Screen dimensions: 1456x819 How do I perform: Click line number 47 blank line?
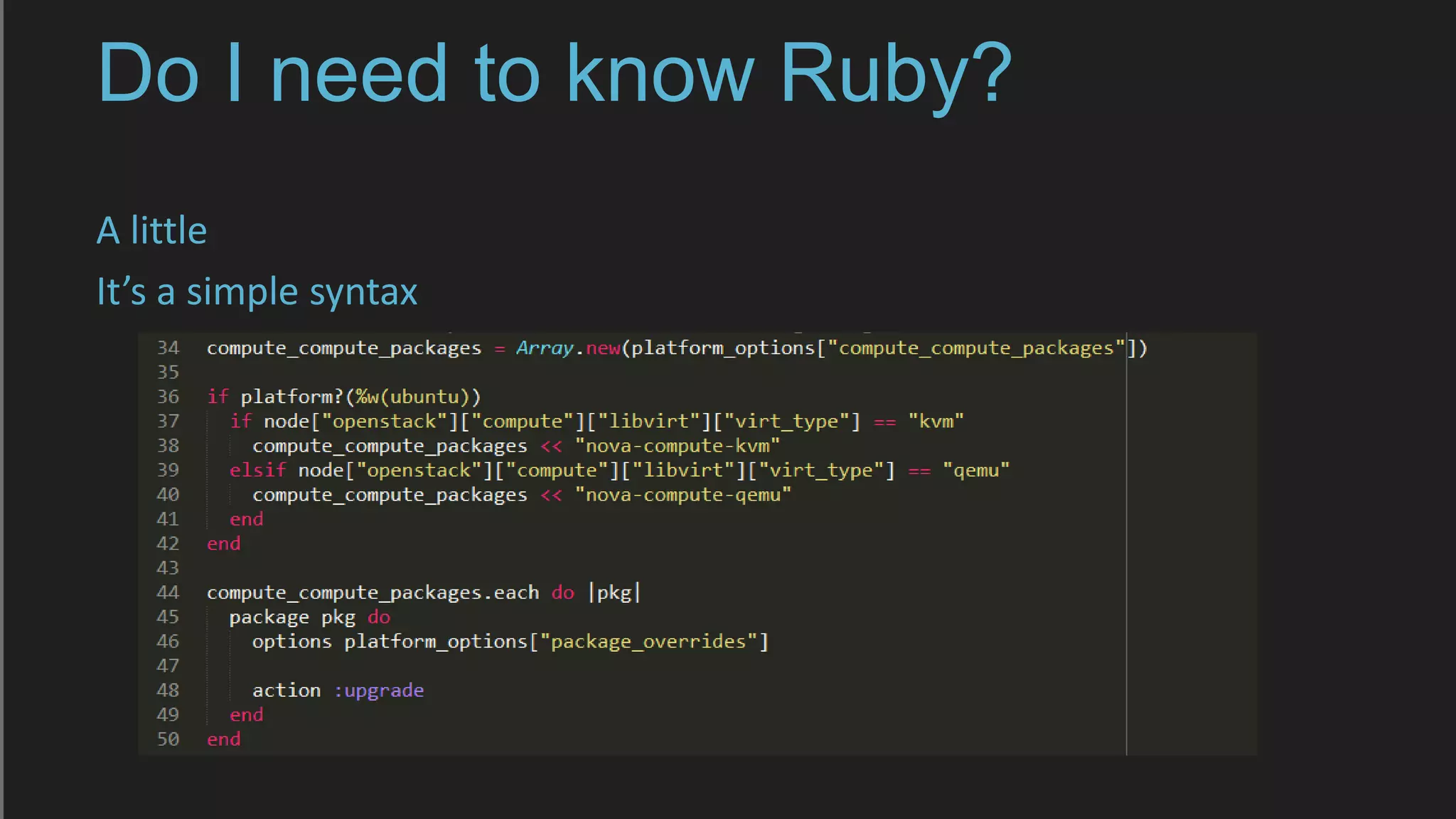click(168, 665)
